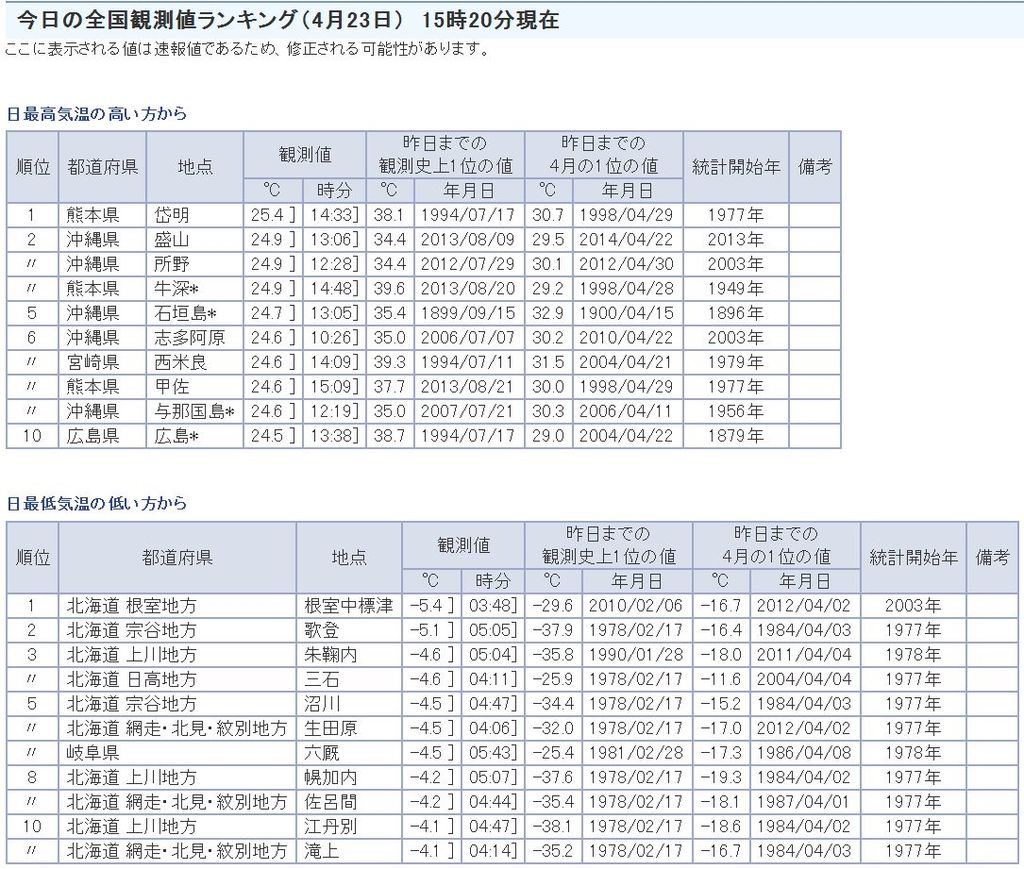Viewport: 1024px width, 869px height.
Task: Select the 北海道 日高地方 region cell
Action: (131, 679)
